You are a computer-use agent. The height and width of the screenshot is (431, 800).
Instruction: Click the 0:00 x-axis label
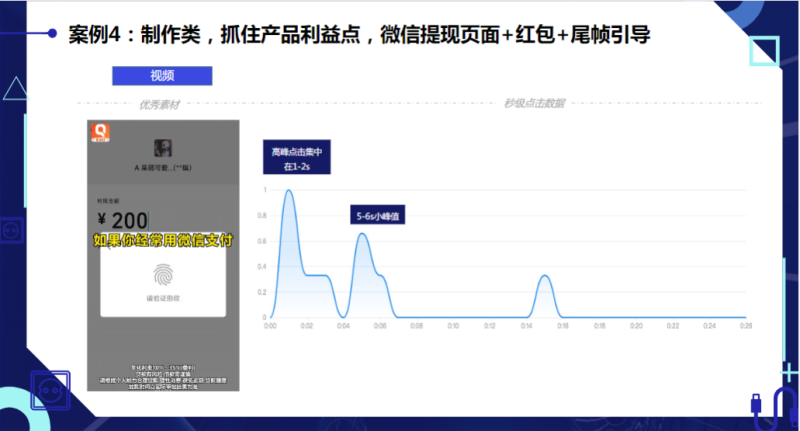tap(270, 326)
